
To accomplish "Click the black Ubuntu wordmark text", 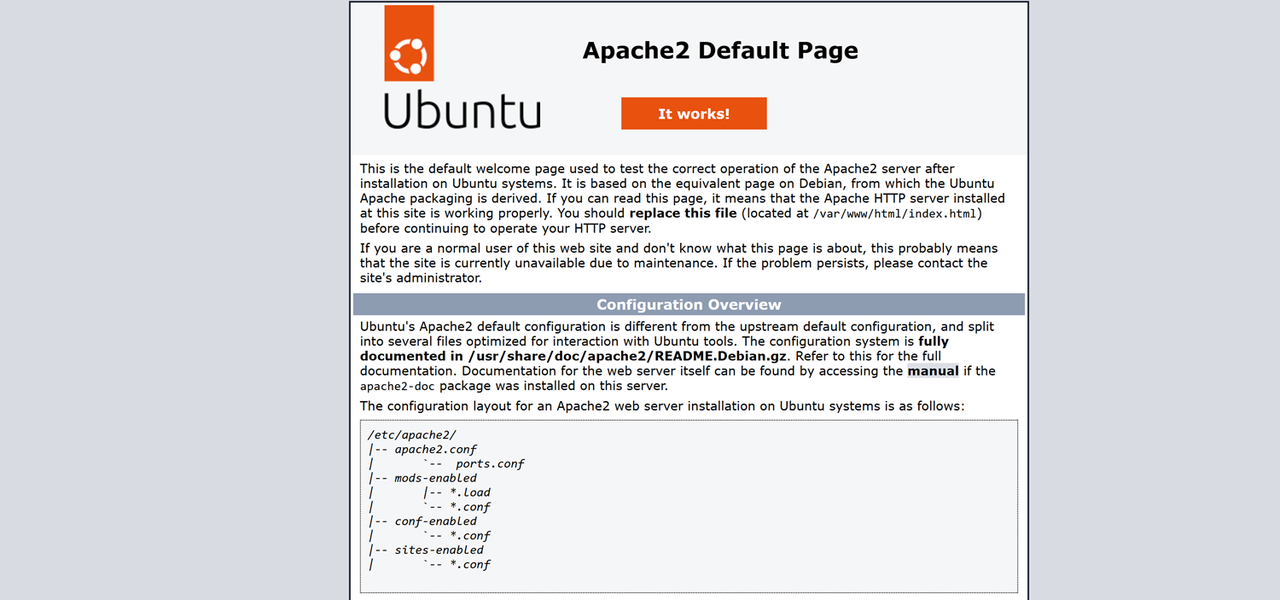I will 462,111.
